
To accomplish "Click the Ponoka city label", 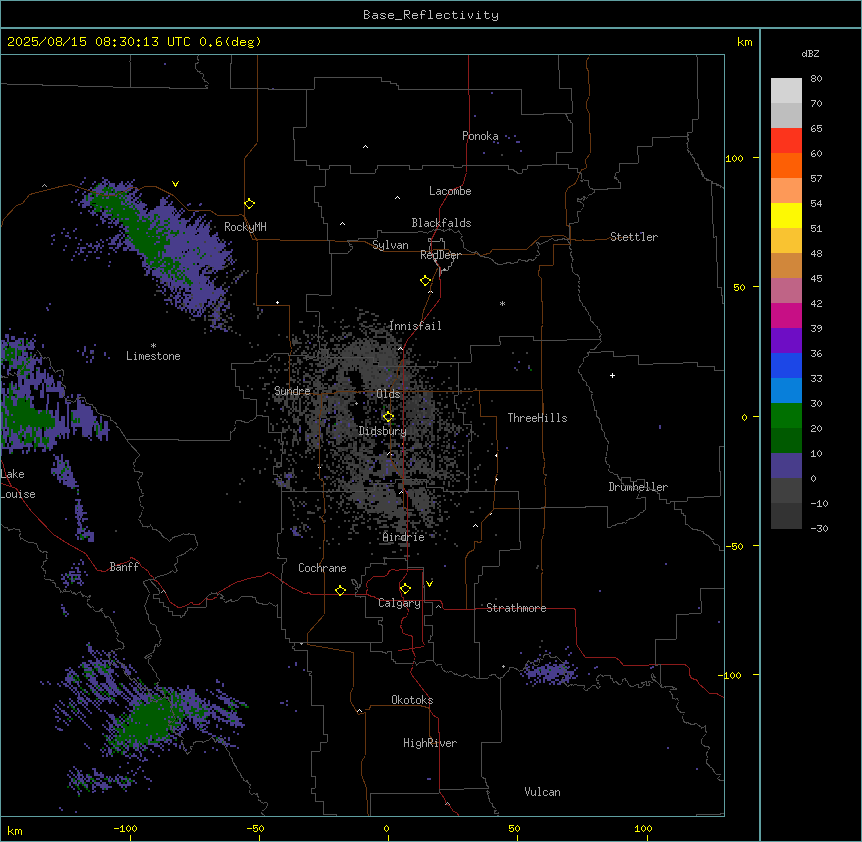I will tap(480, 136).
